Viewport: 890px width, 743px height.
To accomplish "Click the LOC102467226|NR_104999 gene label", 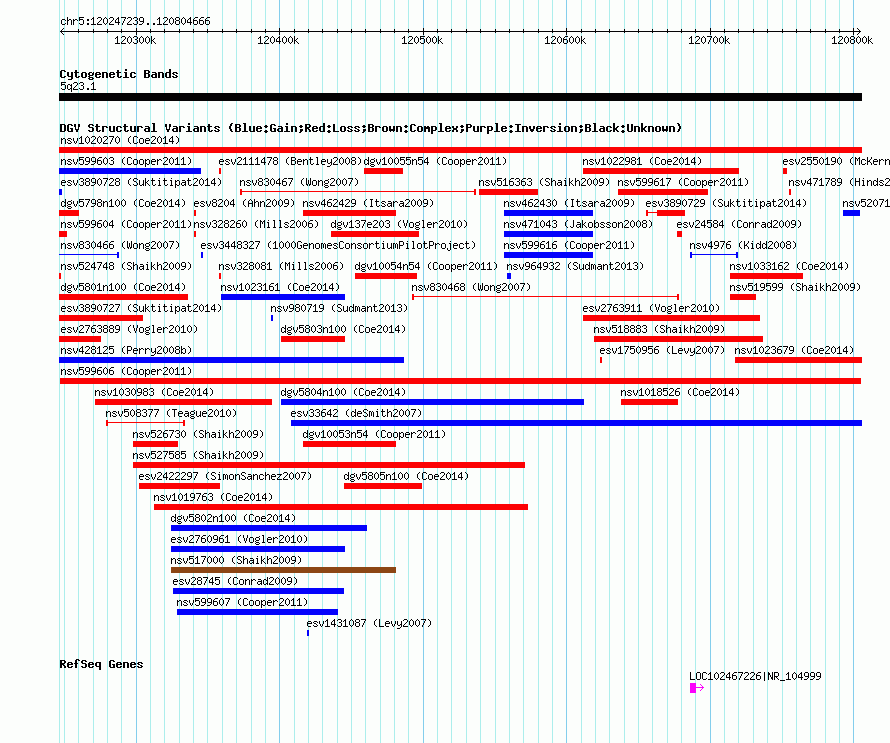I will pyautogui.click(x=755, y=676).
